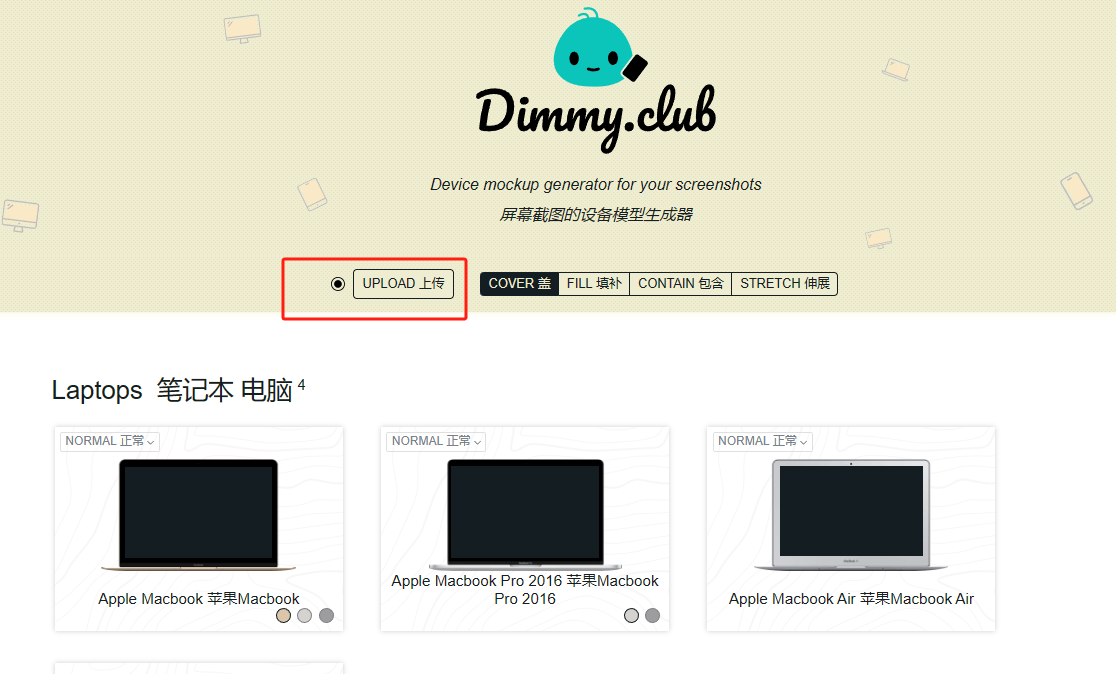
Task: Select the gray swatch under Apple Macbook
Action: click(326, 615)
